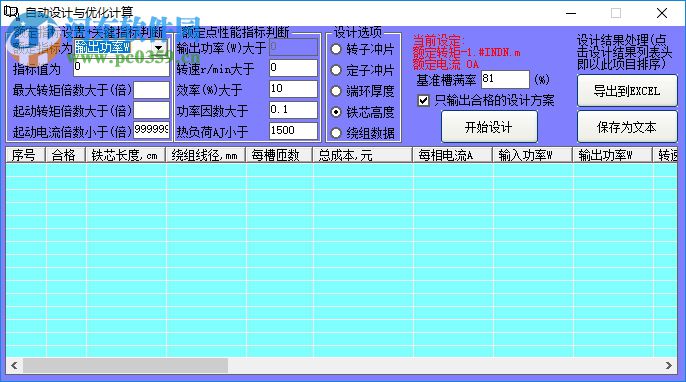This screenshot has height=382, width=686.
Task: Click the 效率(%)大于 field showing 10
Action: (x=293, y=89)
